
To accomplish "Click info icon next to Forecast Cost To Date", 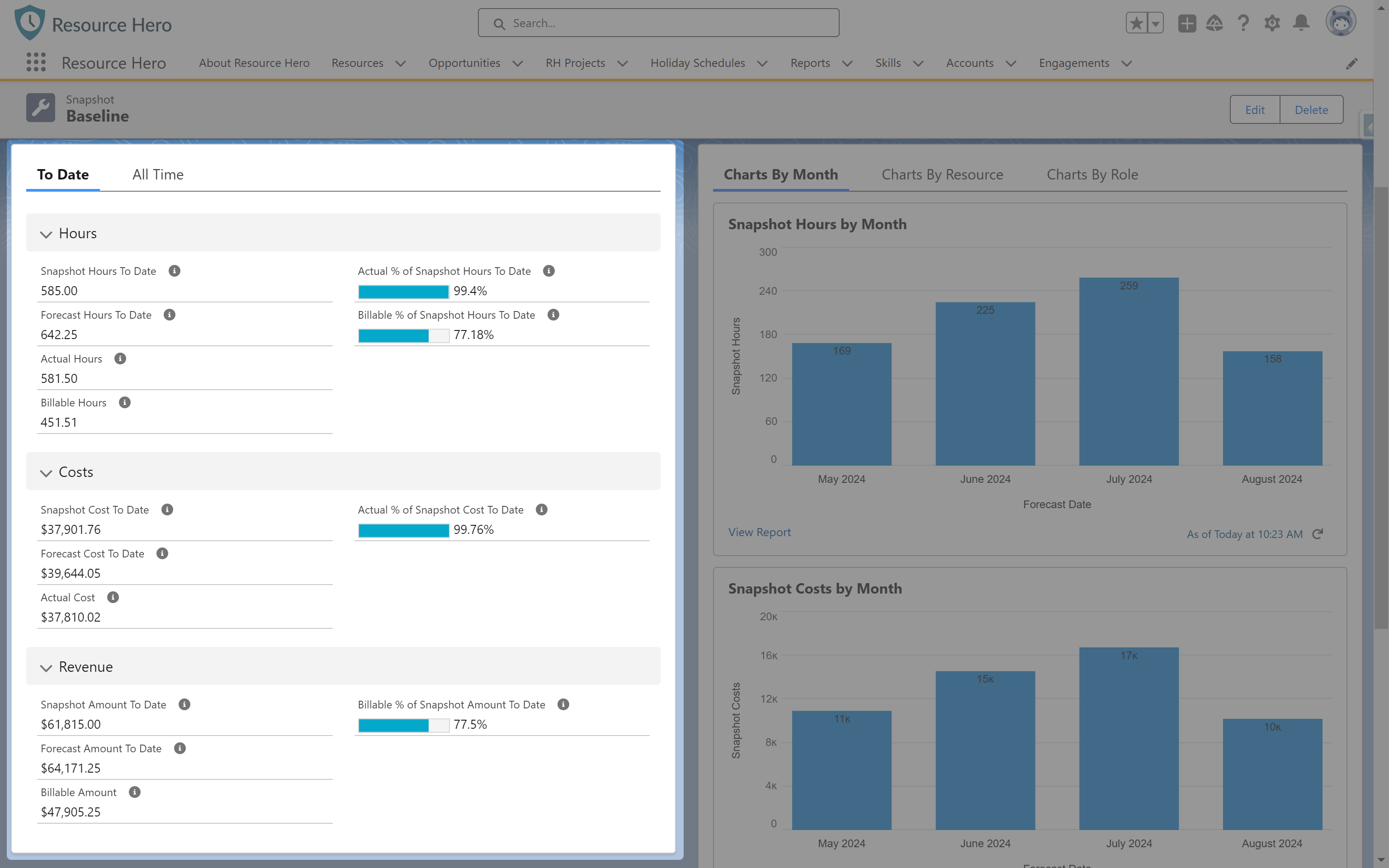I will tap(162, 553).
